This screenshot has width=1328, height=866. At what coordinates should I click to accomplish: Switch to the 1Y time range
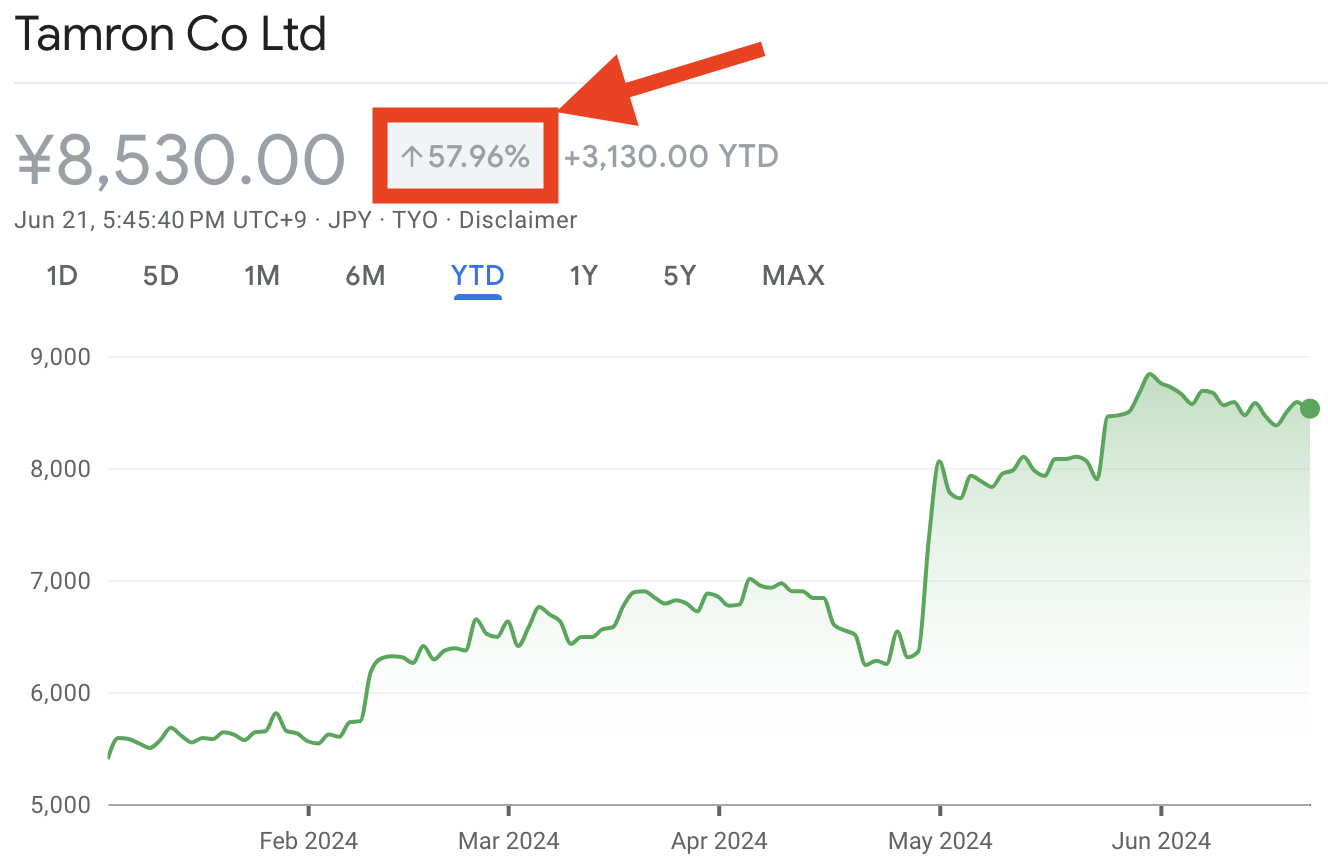(x=583, y=276)
